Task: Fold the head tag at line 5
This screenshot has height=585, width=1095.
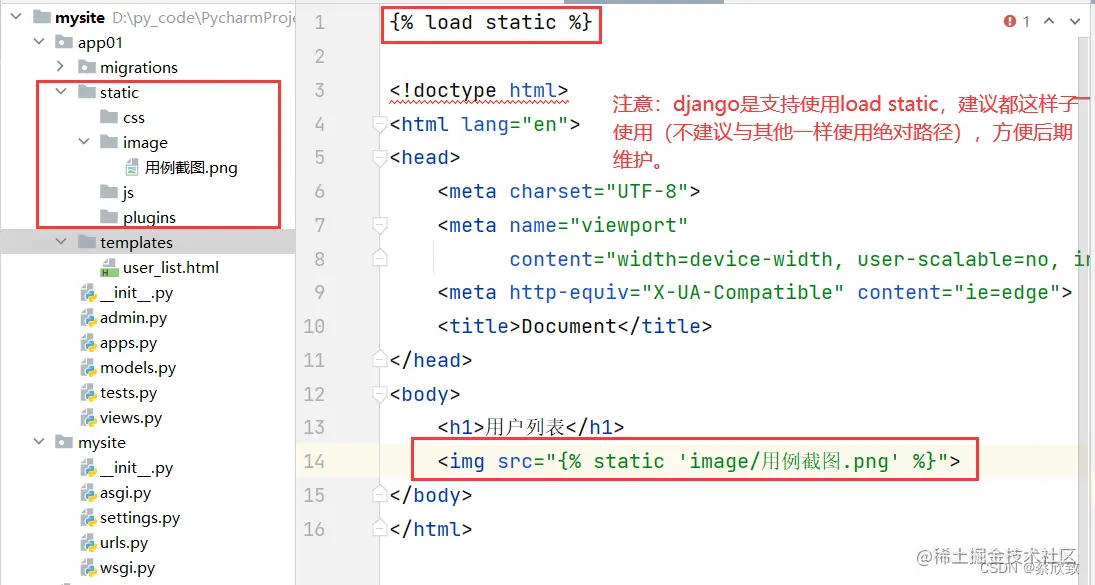Action: point(380,158)
